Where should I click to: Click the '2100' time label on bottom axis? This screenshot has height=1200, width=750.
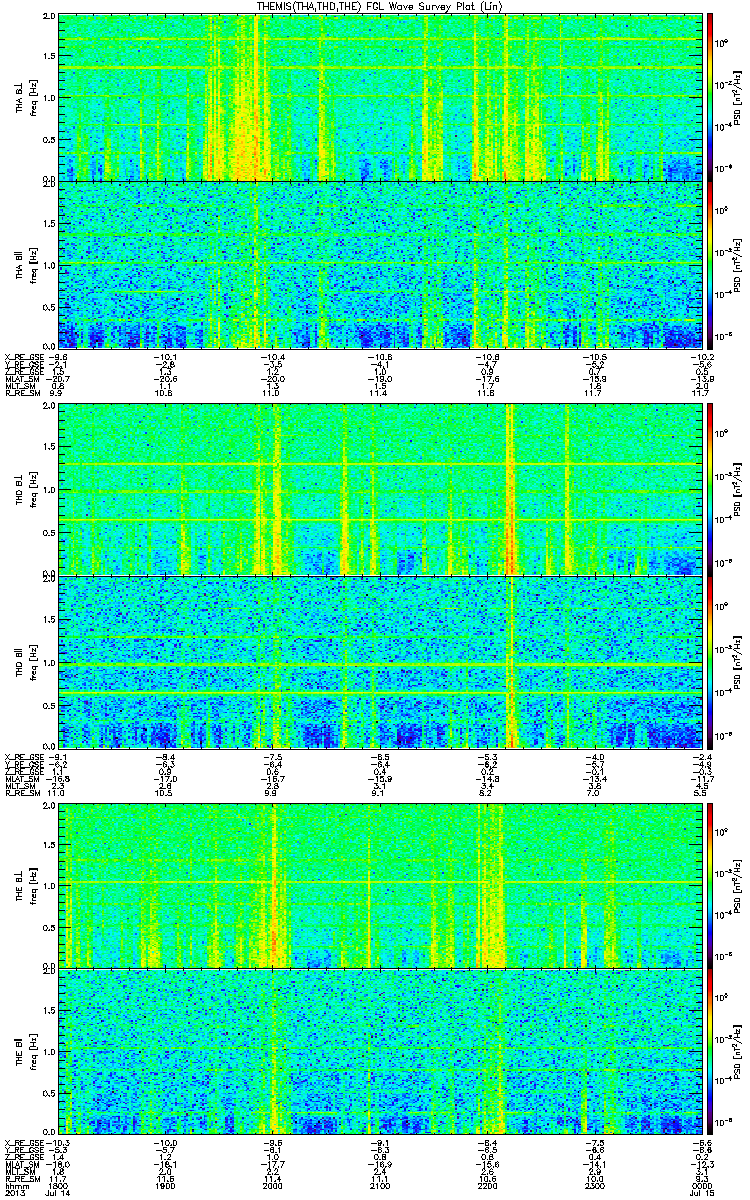[x=381, y=1187]
